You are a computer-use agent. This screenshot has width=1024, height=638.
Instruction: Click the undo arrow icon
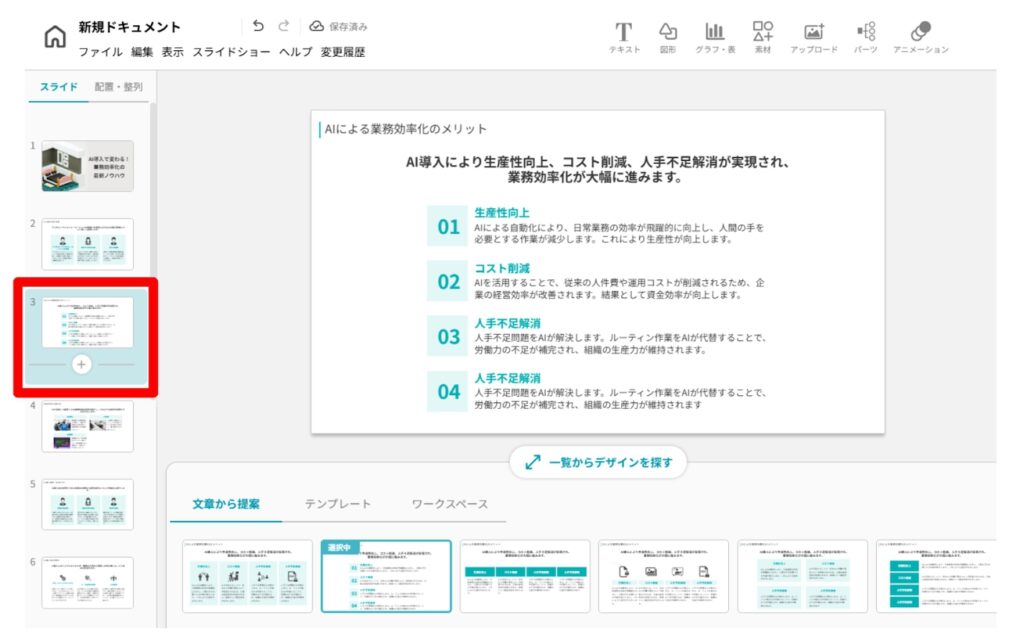258,26
